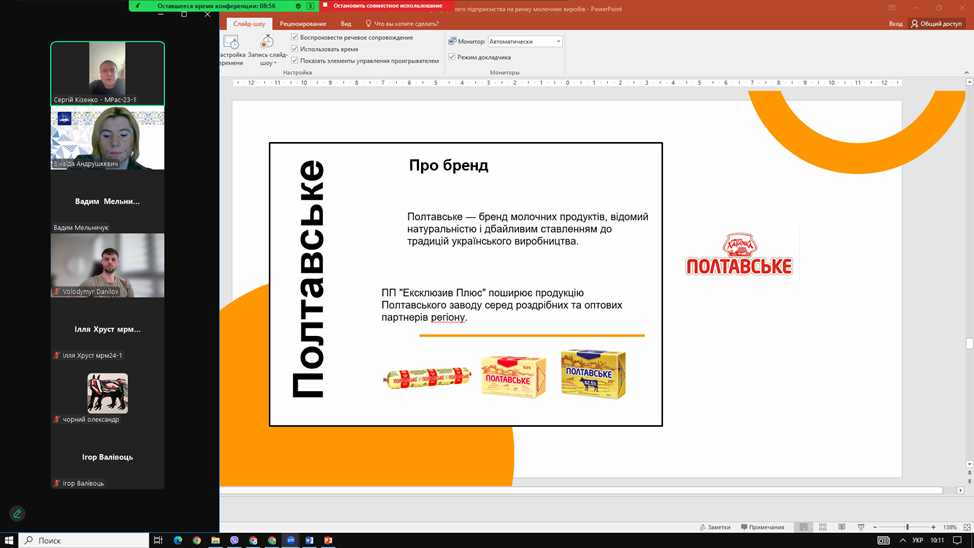Click the zoom in plus button
Viewport: 974px width, 548px height.
933,527
